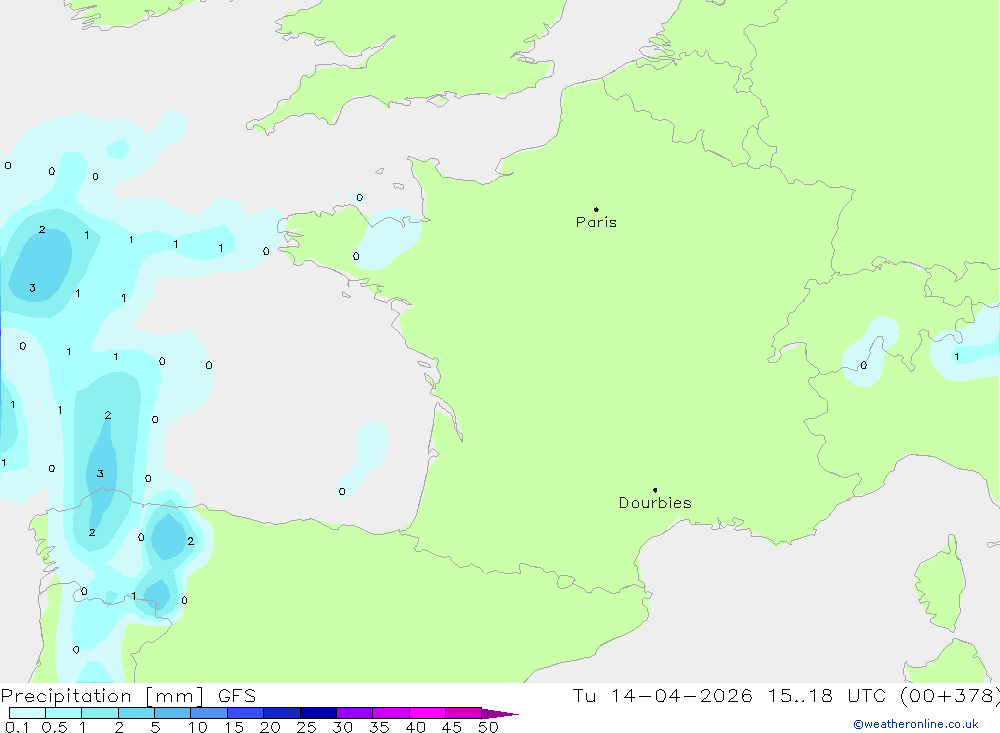Screen dimensions: 1000x733
Task: Click the Paris location dot marker
Action: 596,209
